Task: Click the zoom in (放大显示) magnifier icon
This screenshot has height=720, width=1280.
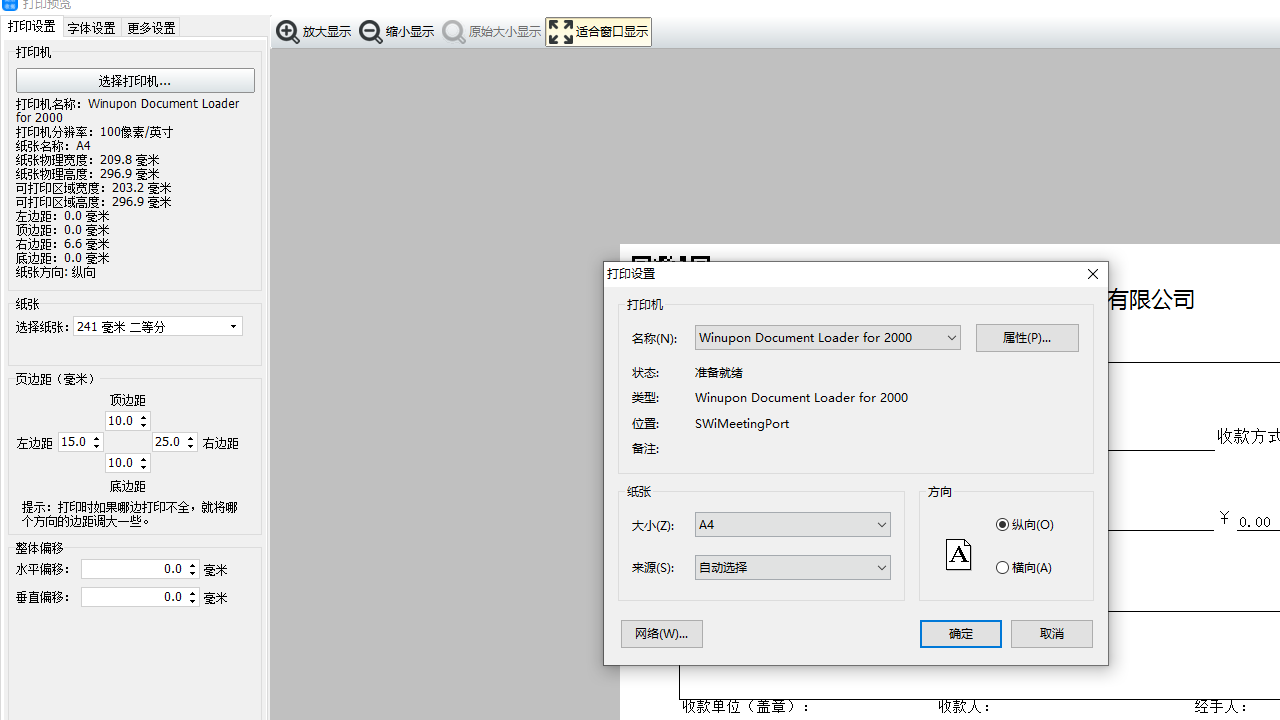Action: click(288, 32)
